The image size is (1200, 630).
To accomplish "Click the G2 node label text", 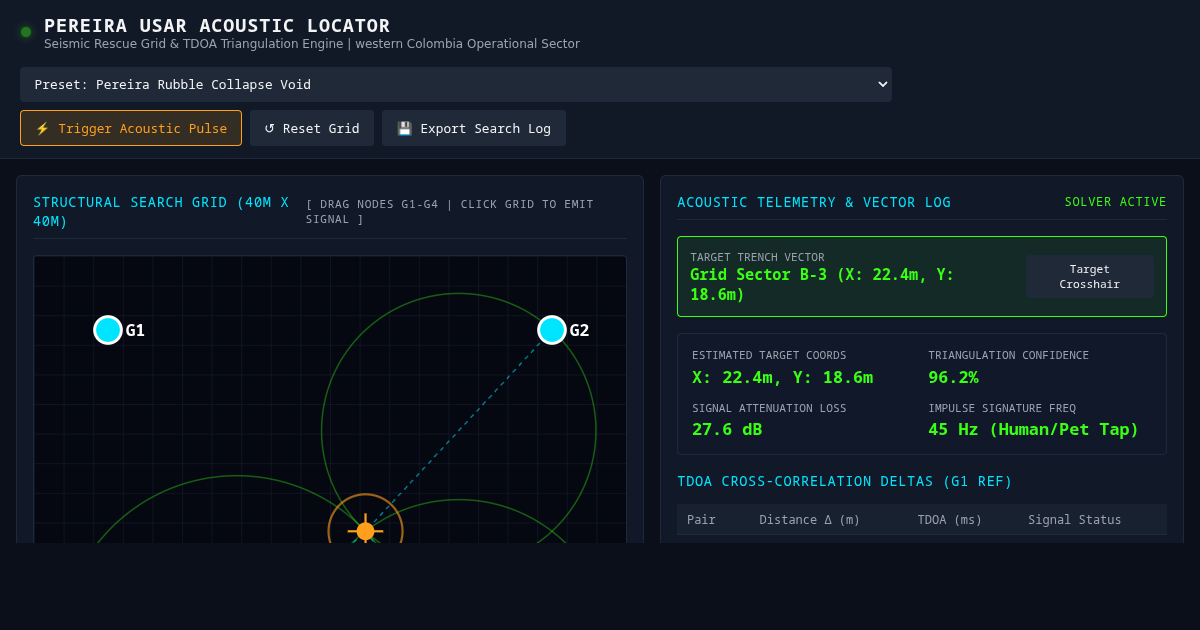I will pos(579,330).
